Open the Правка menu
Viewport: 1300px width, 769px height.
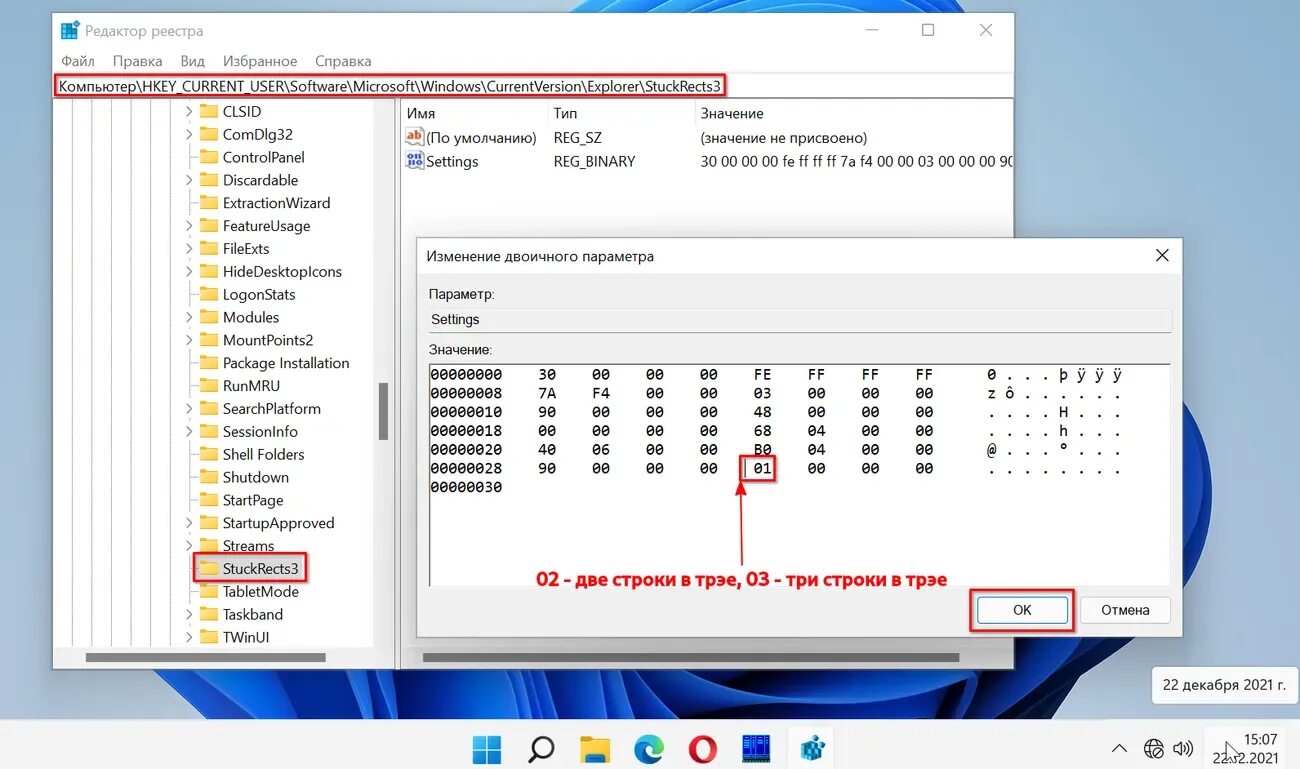point(137,61)
